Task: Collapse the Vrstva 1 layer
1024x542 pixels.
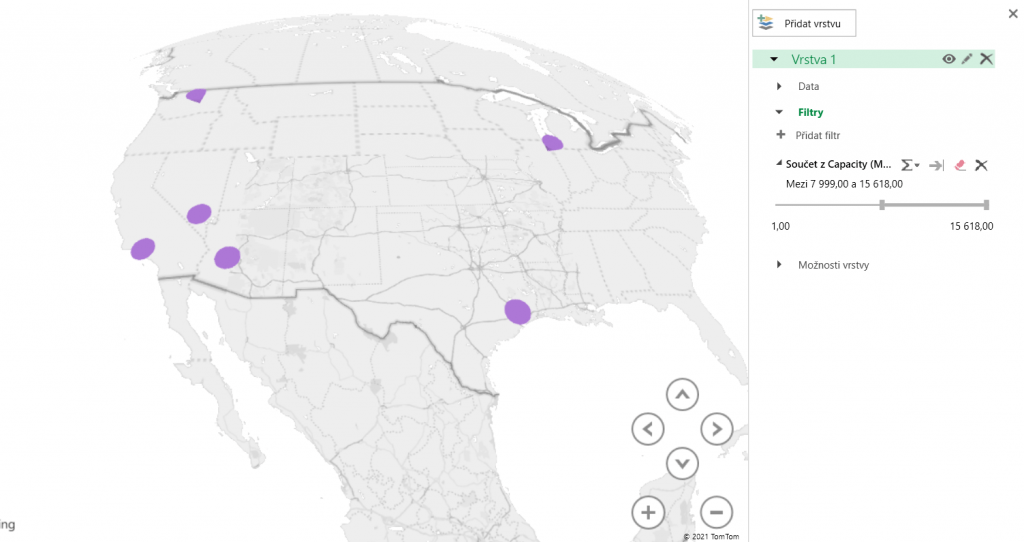Action: pos(774,60)
